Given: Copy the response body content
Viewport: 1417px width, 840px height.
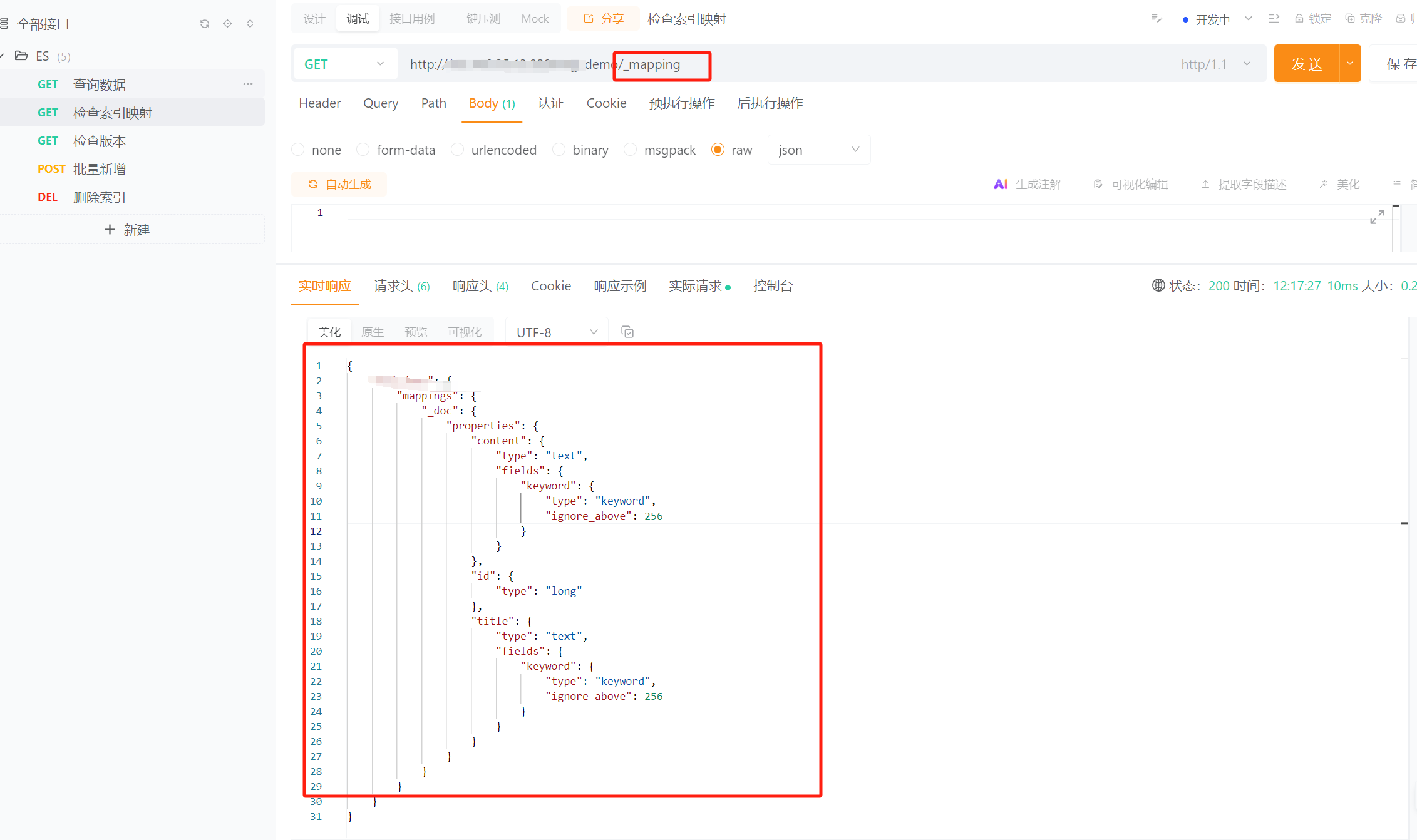Looking at the screenshot, I should 627,331.
